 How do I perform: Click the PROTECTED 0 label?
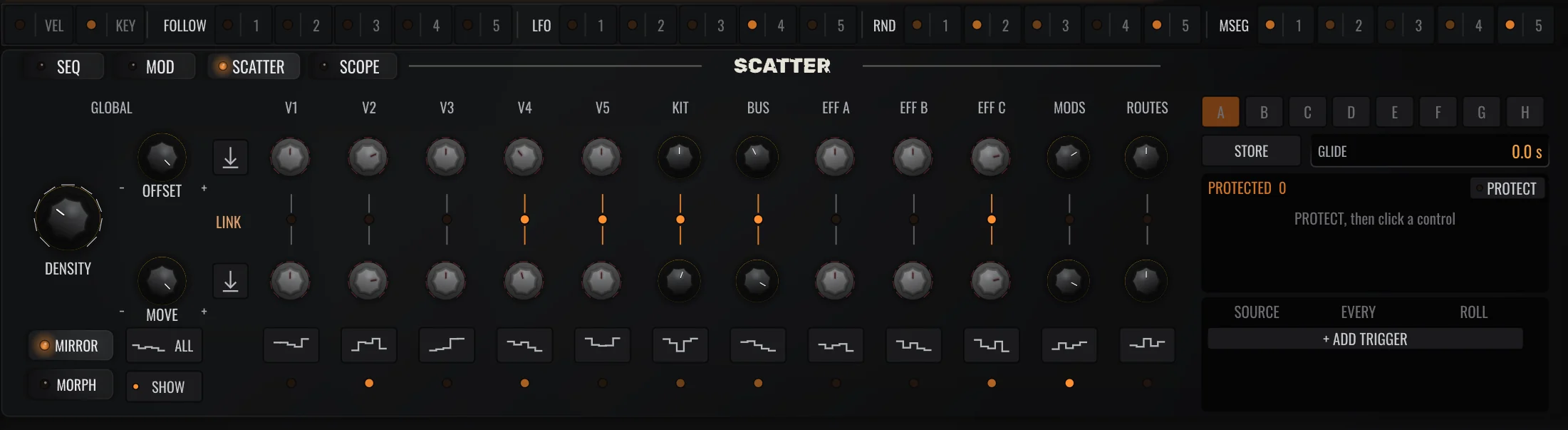pyautogui.click(x=1247, y=188)
